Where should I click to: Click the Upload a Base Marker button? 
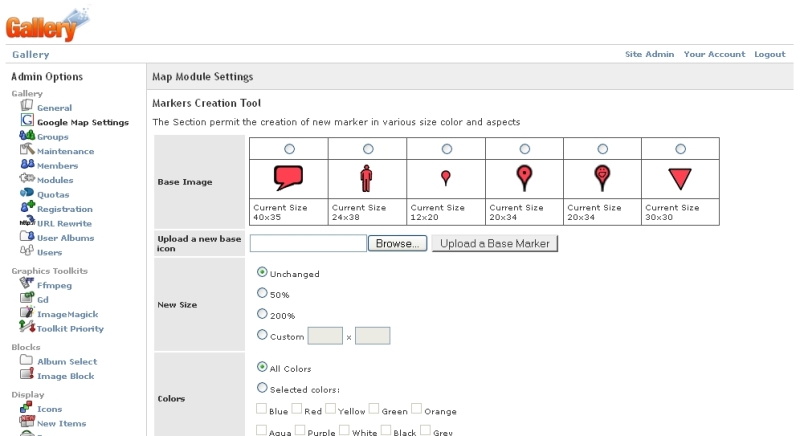(x=494, y=243)
